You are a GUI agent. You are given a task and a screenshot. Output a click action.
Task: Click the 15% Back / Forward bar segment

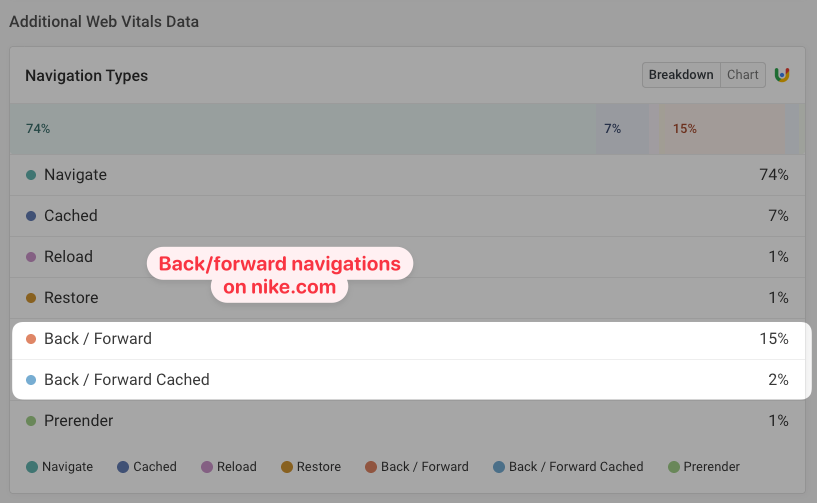coord(722,129)
